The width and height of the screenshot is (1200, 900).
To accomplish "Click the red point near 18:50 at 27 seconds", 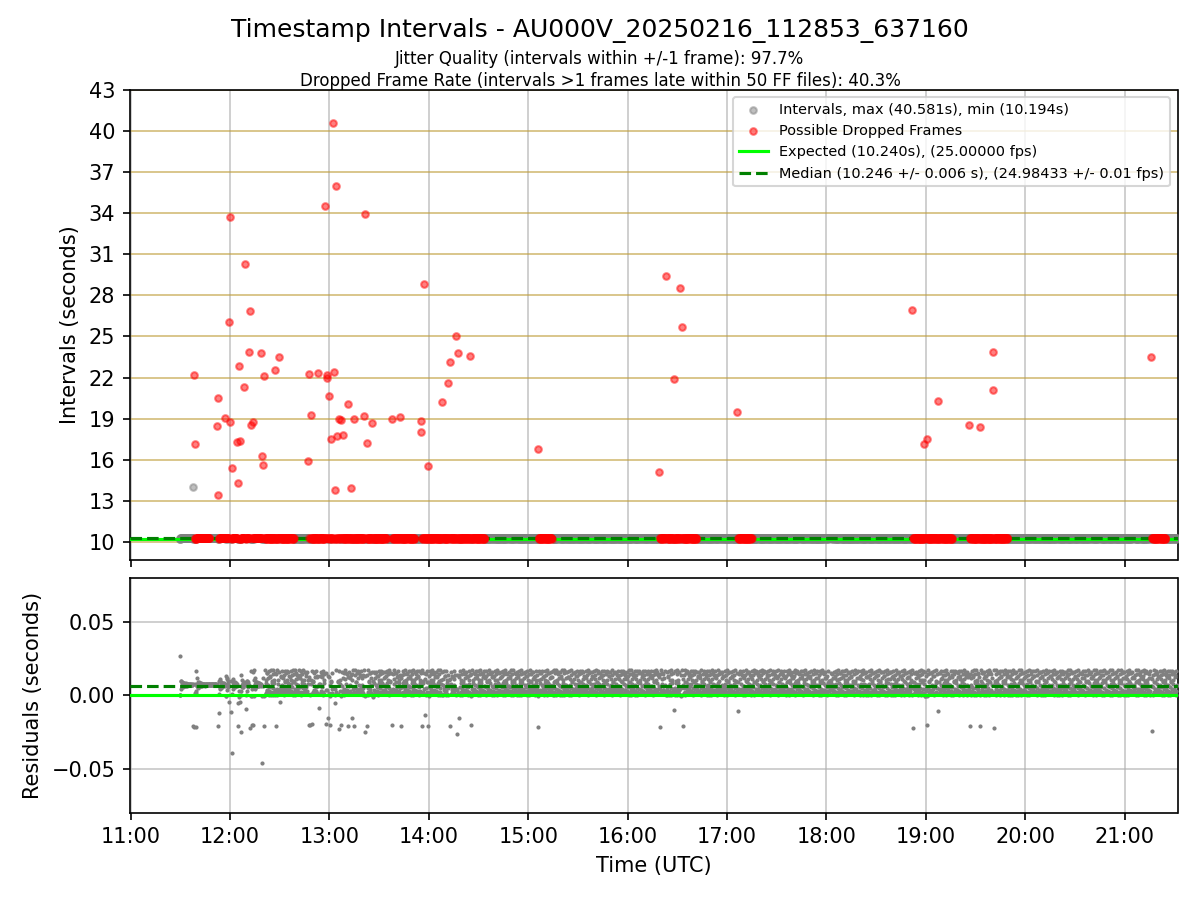I will pyautogui.click(x=912, y=310).
